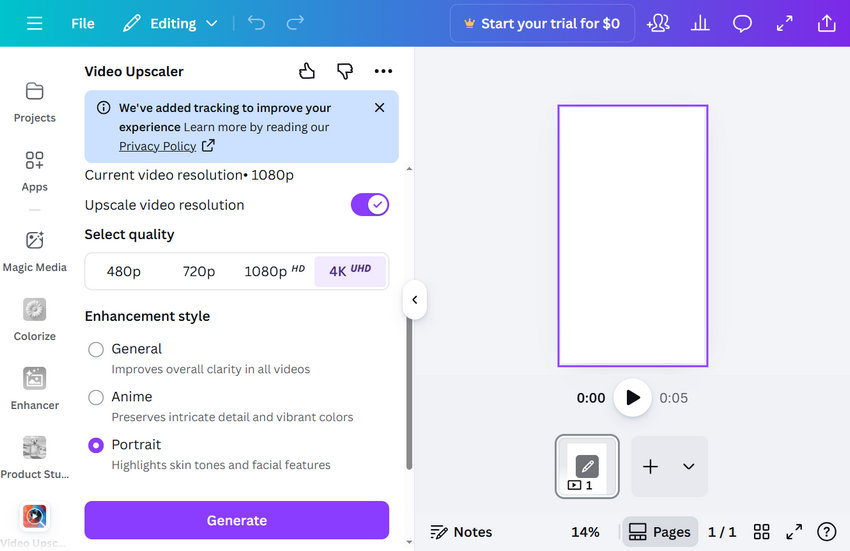Screen dimensions: 850x551
Task: Click the 14% zoom level
Action: click(x=585, y=532)
